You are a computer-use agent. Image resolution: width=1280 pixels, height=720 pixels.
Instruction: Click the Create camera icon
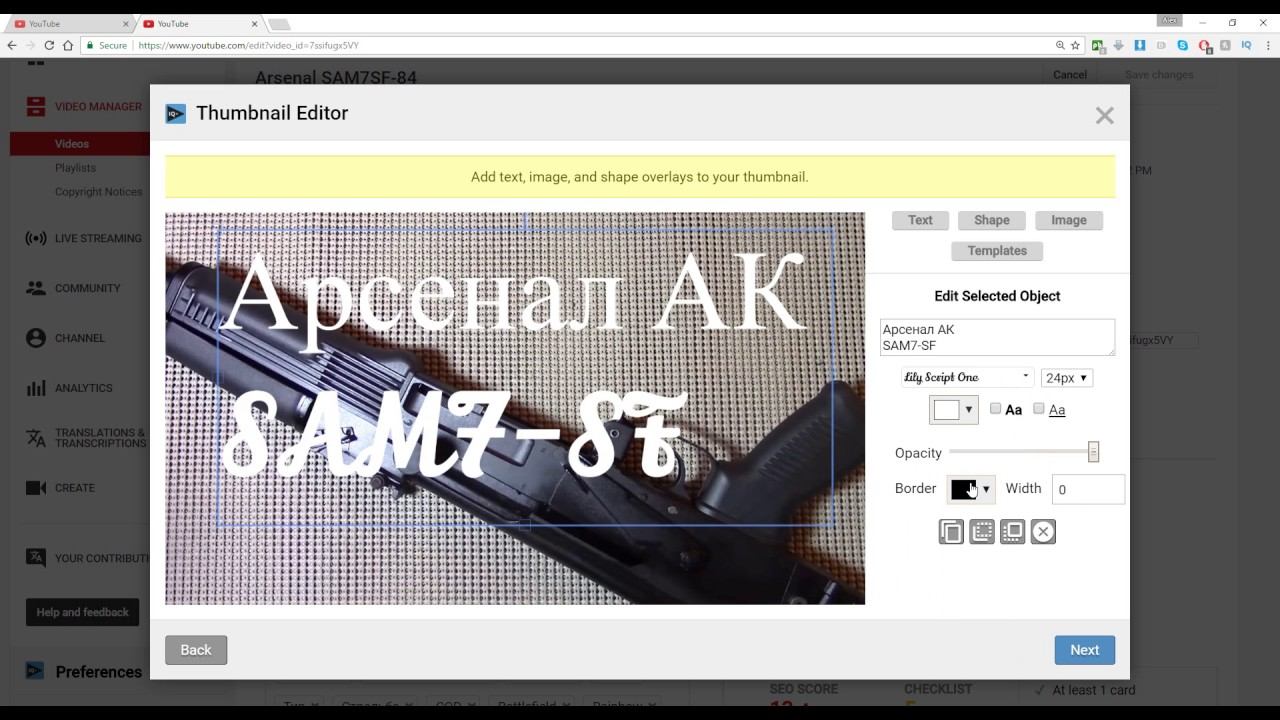point(36,488)
